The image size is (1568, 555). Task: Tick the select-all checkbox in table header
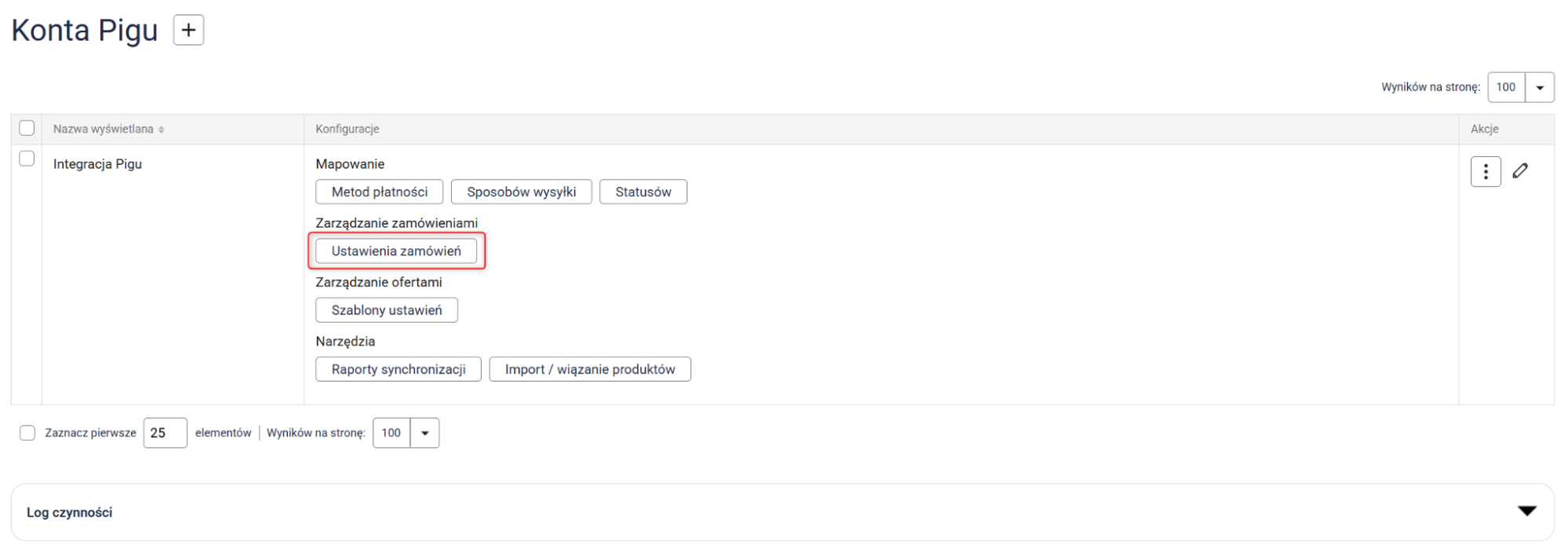point(27,128)
